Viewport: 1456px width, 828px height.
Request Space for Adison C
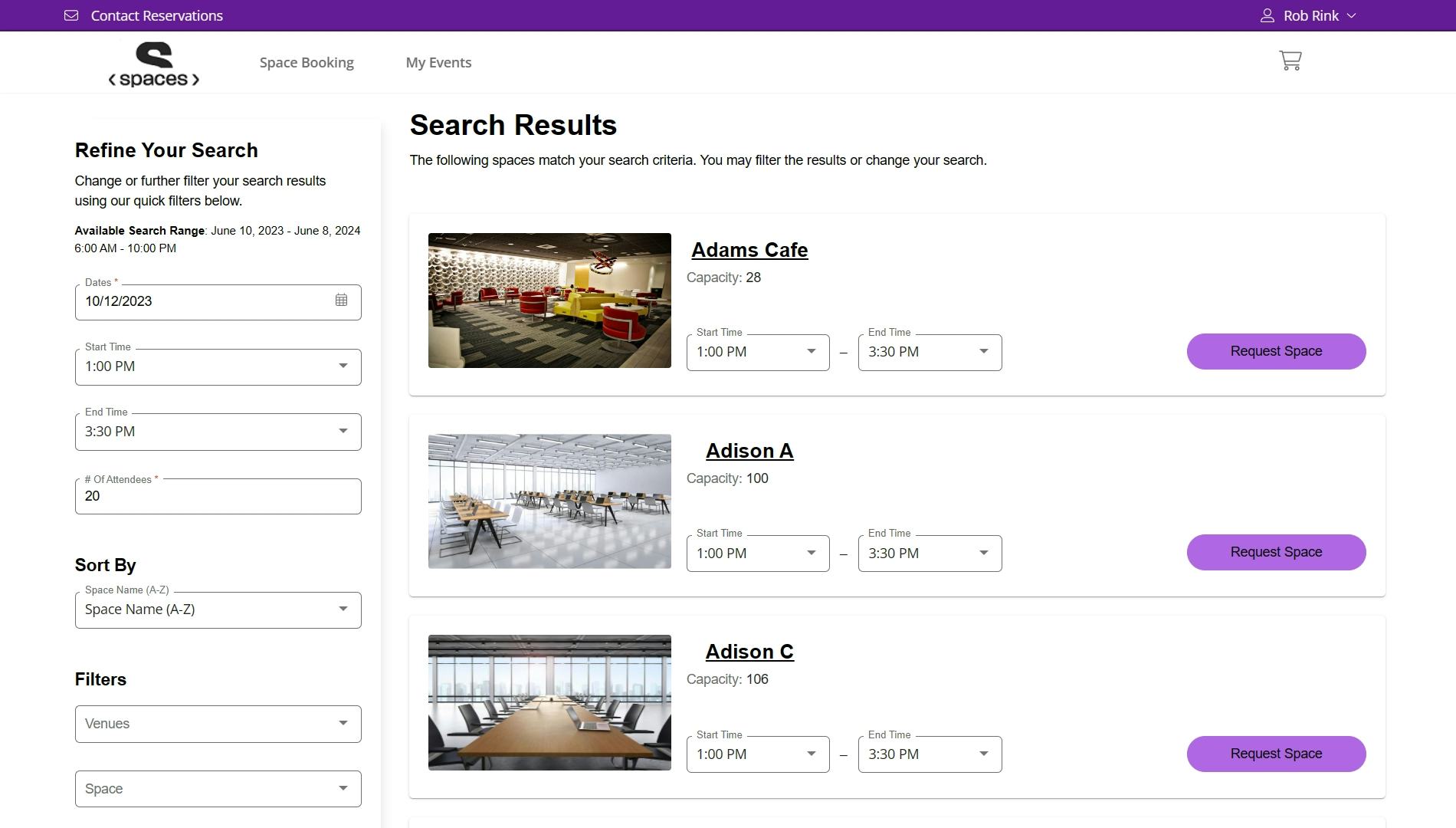click(x=1276, y=754)
